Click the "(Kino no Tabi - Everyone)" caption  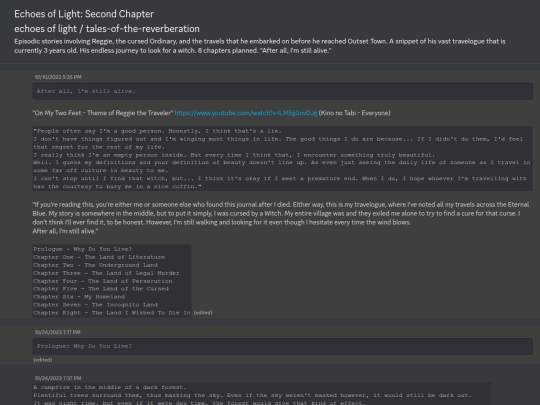pos(354,113)
